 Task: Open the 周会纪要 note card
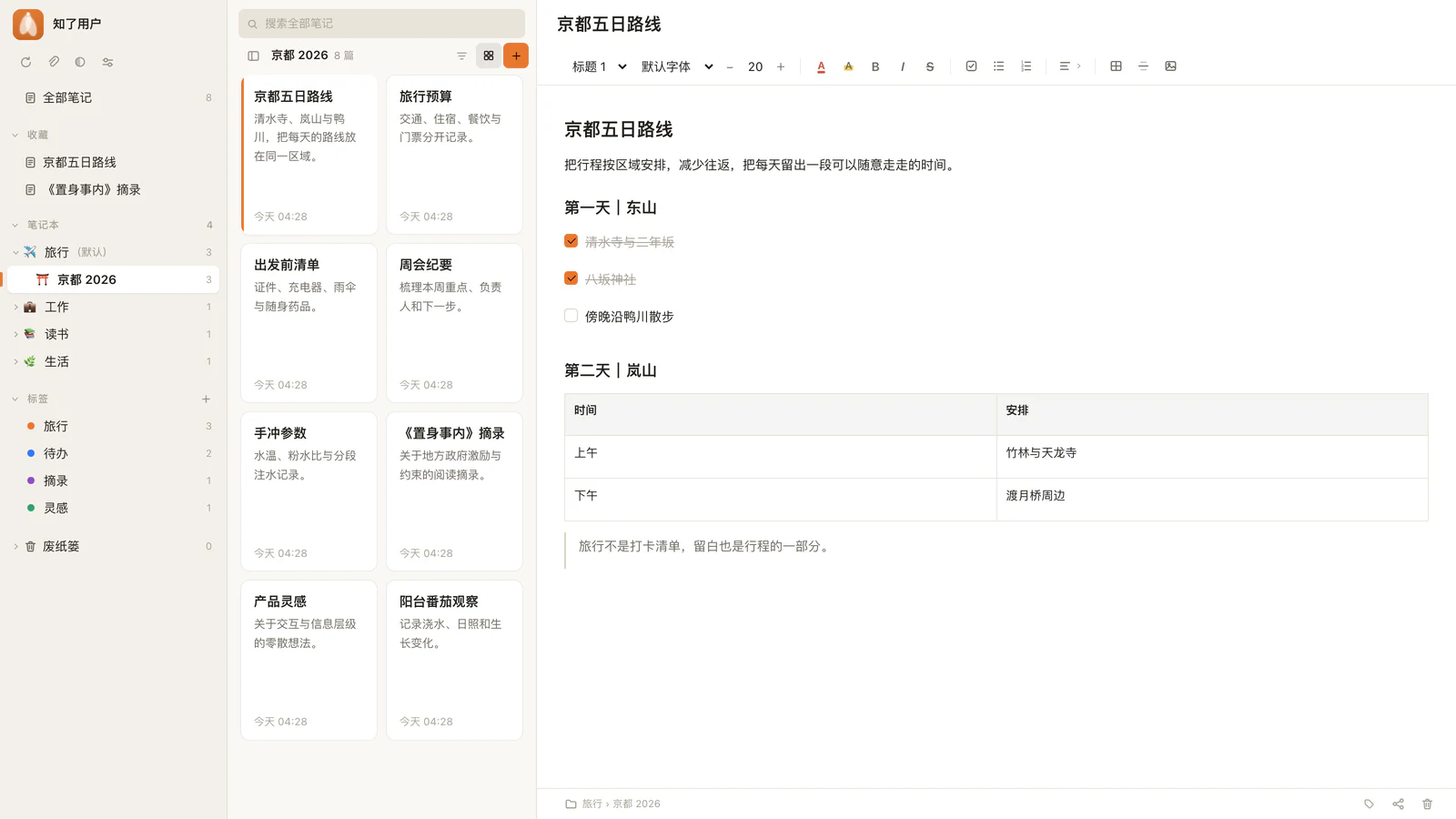coord(454,323)
